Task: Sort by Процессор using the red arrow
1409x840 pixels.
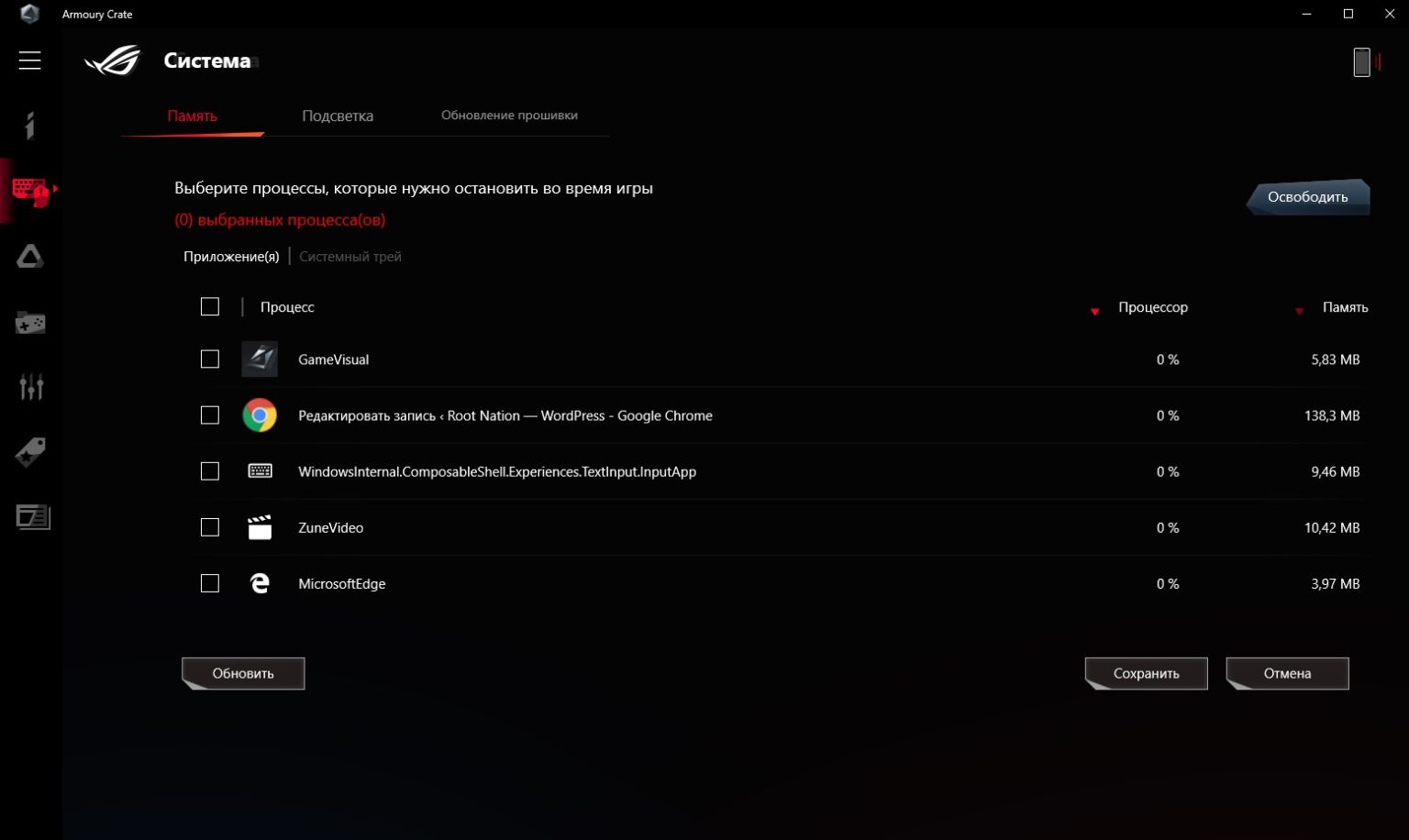Action: pos(1094,312)
